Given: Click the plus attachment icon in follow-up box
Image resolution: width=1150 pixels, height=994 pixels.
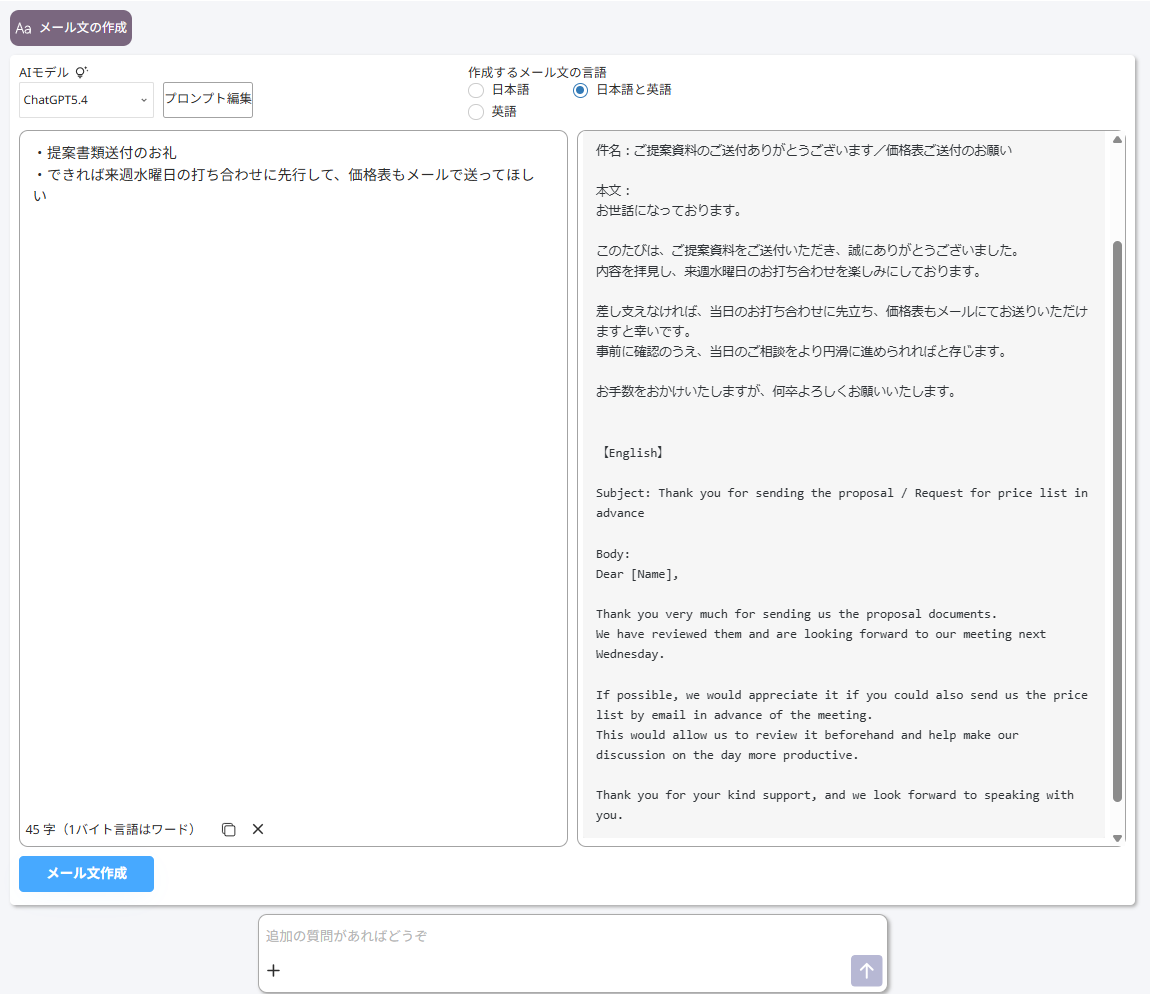Looking at the screenshot, I should pos(274,971).
